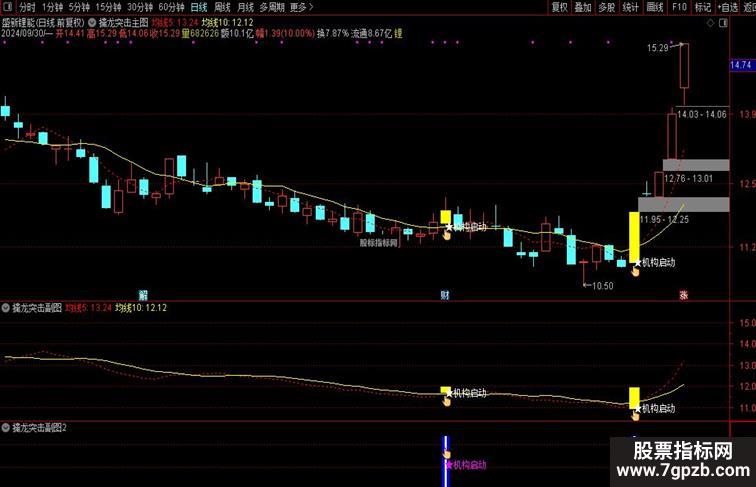Click the 叠加 overlay button
Image resolution: width=756 pixels, height=487 pixels.
point(583,7)
